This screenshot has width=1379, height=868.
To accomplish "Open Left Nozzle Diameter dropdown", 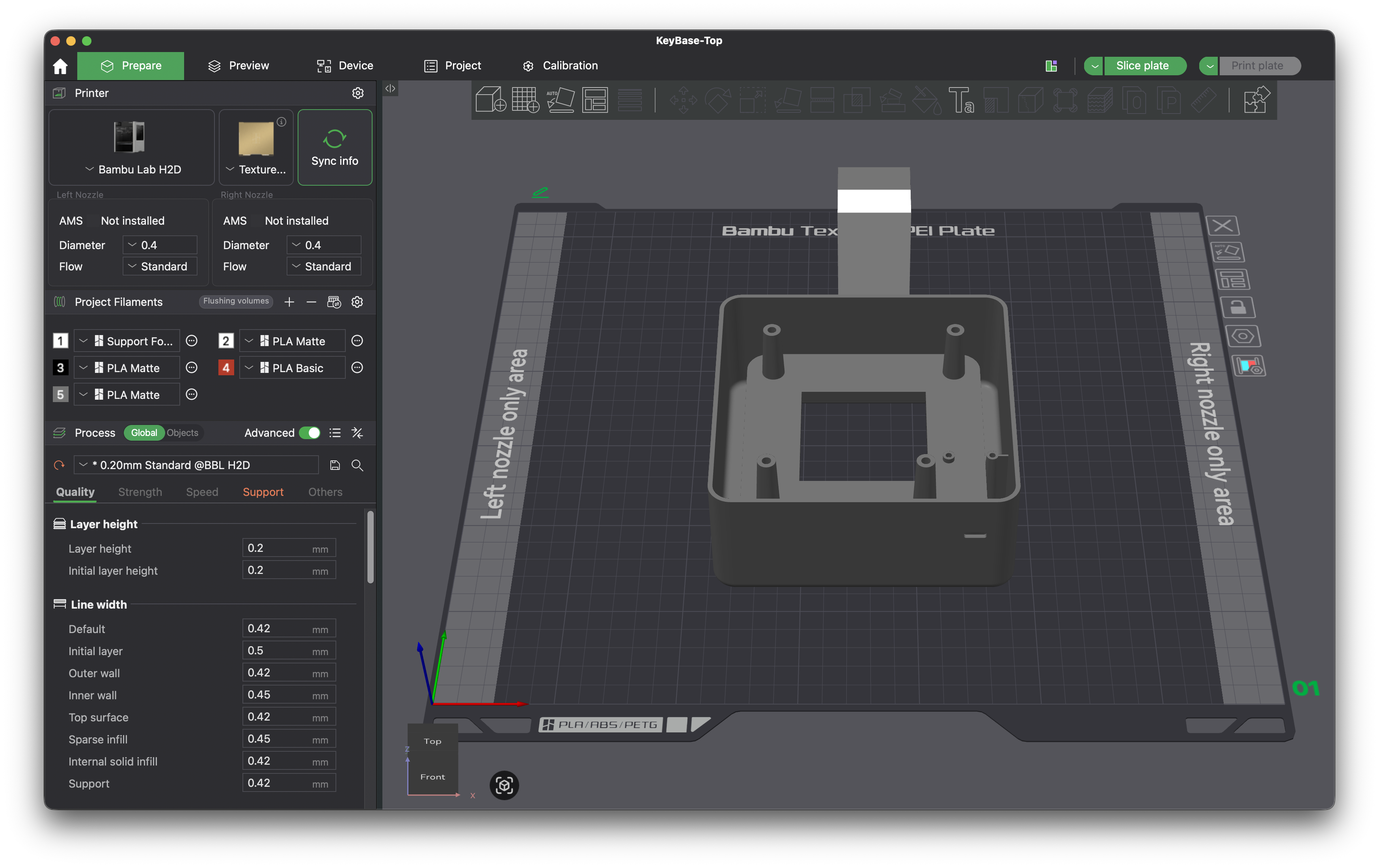I will (x=160, y=245).
